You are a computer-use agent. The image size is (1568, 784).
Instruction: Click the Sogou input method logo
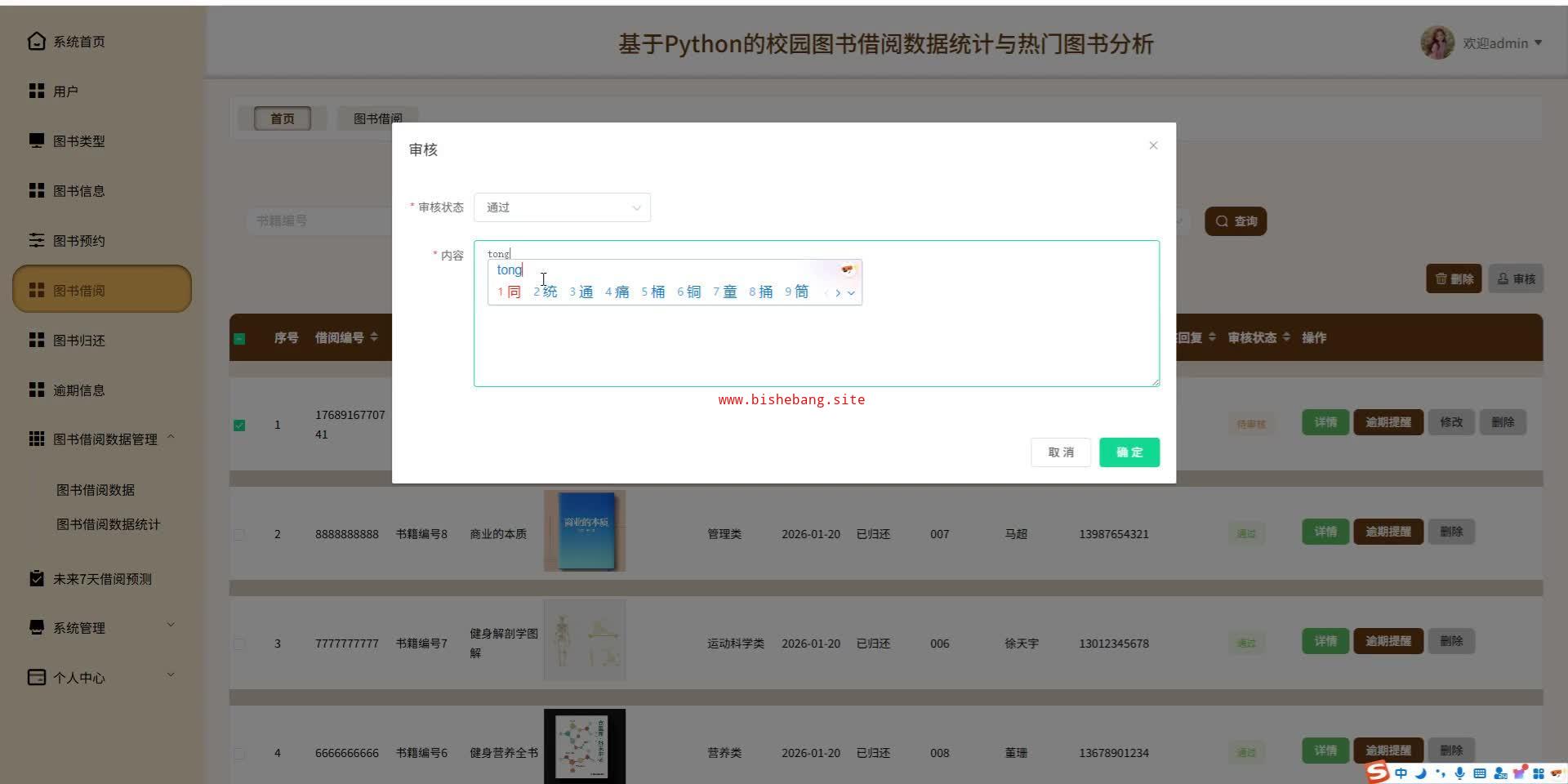pyautogui.click(x=1378, y=772)
